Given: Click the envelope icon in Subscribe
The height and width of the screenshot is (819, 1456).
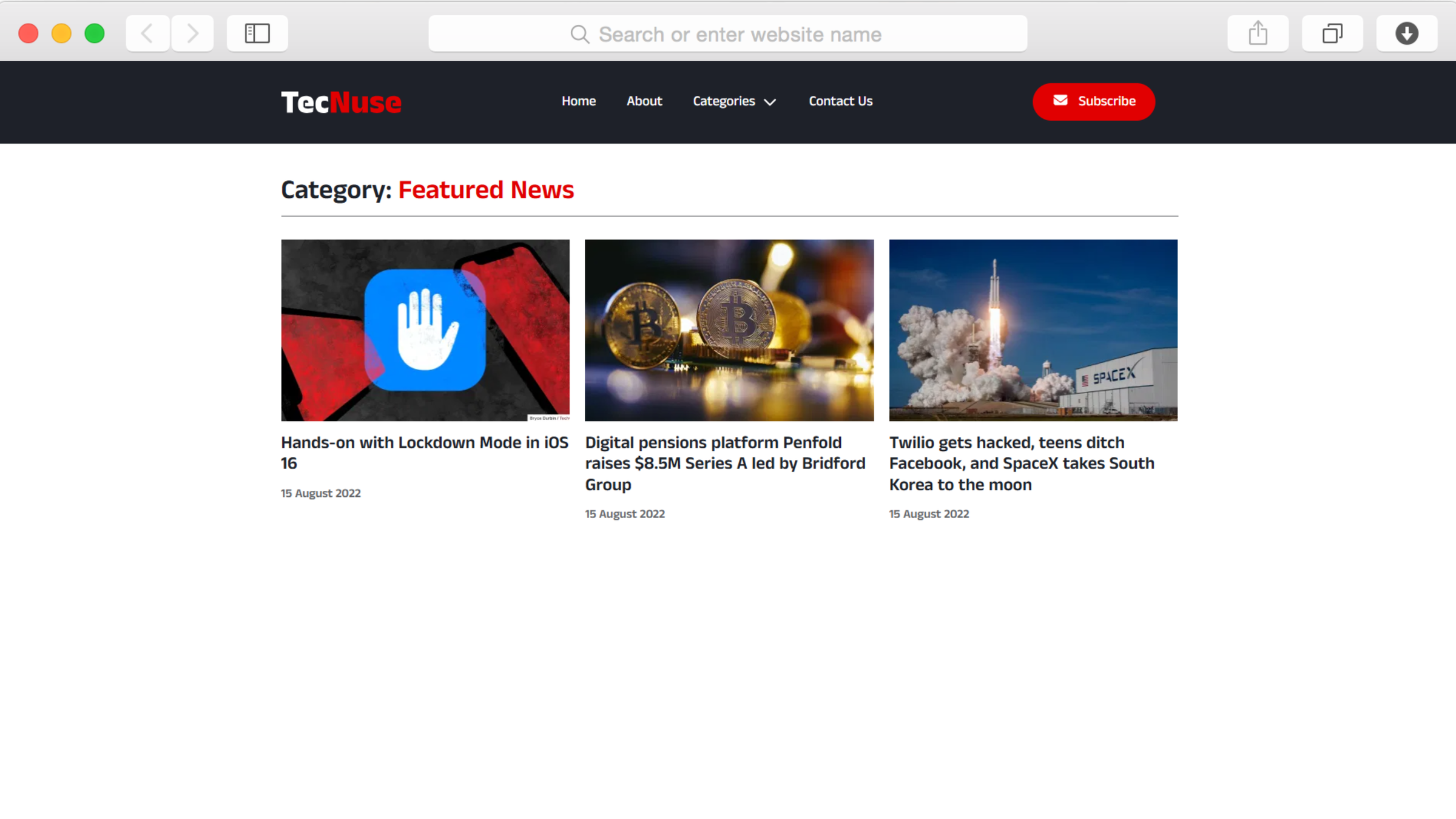Looking at the screenshot, I should (x=1060, y=101).
